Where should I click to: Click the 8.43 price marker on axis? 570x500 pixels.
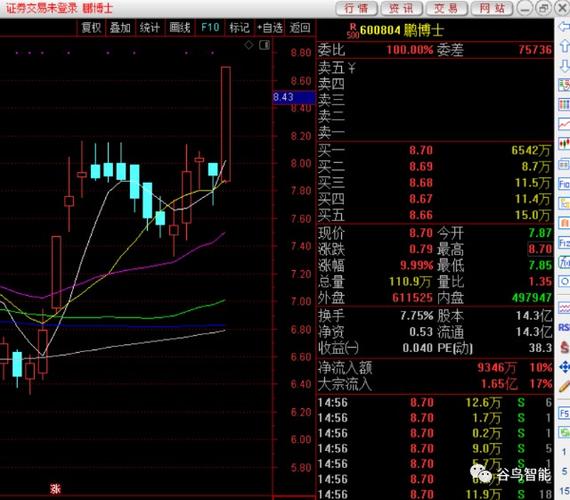(294, 97)
